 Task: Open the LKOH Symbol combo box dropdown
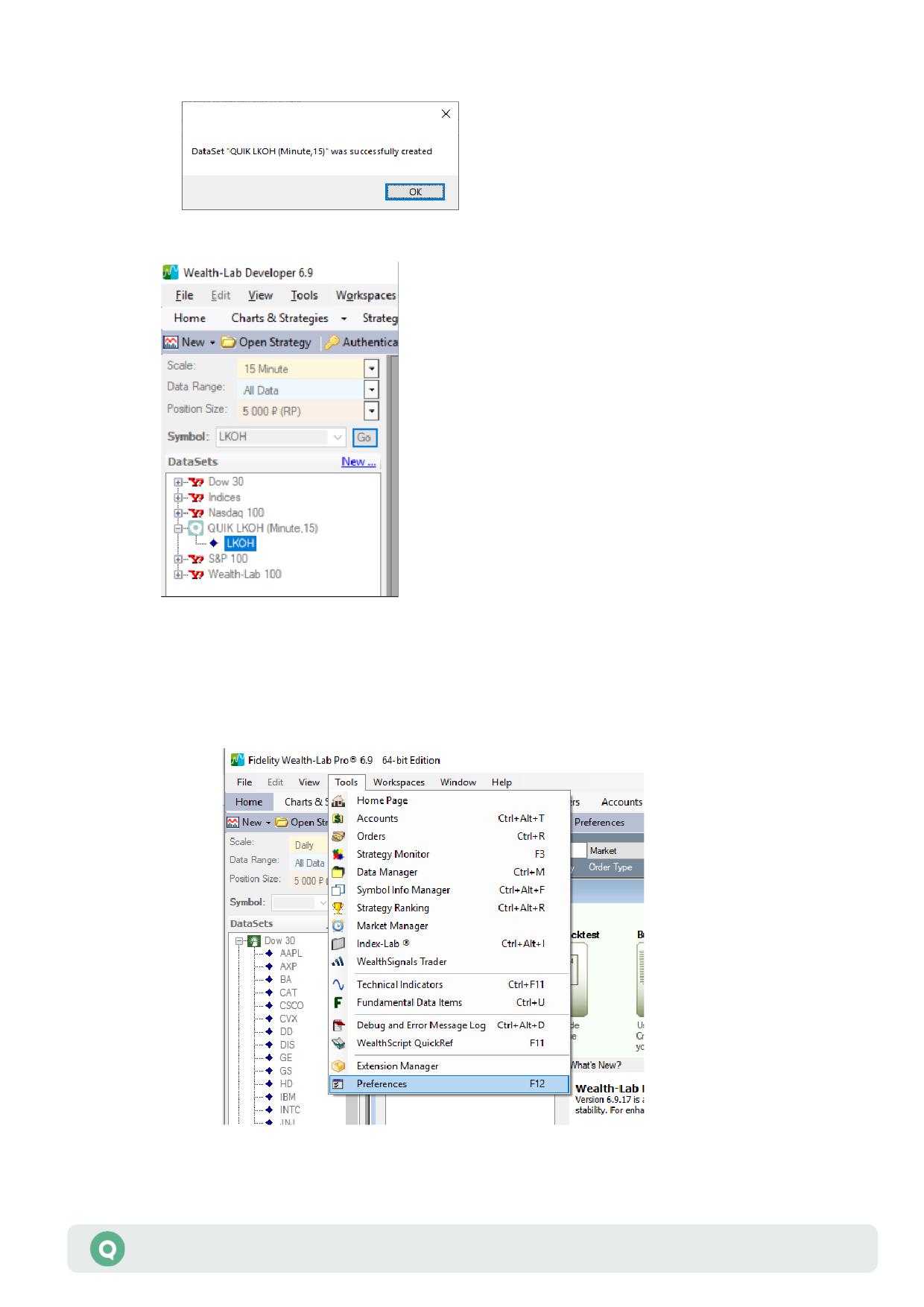[x=338, y=437]
